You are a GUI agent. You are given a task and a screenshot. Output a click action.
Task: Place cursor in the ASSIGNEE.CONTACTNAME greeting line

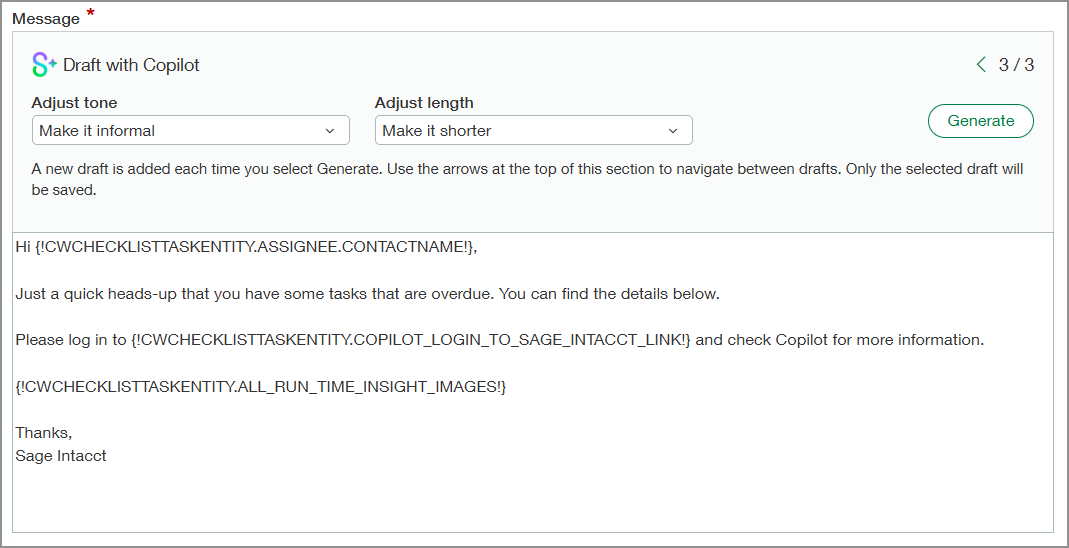(246, 247)
